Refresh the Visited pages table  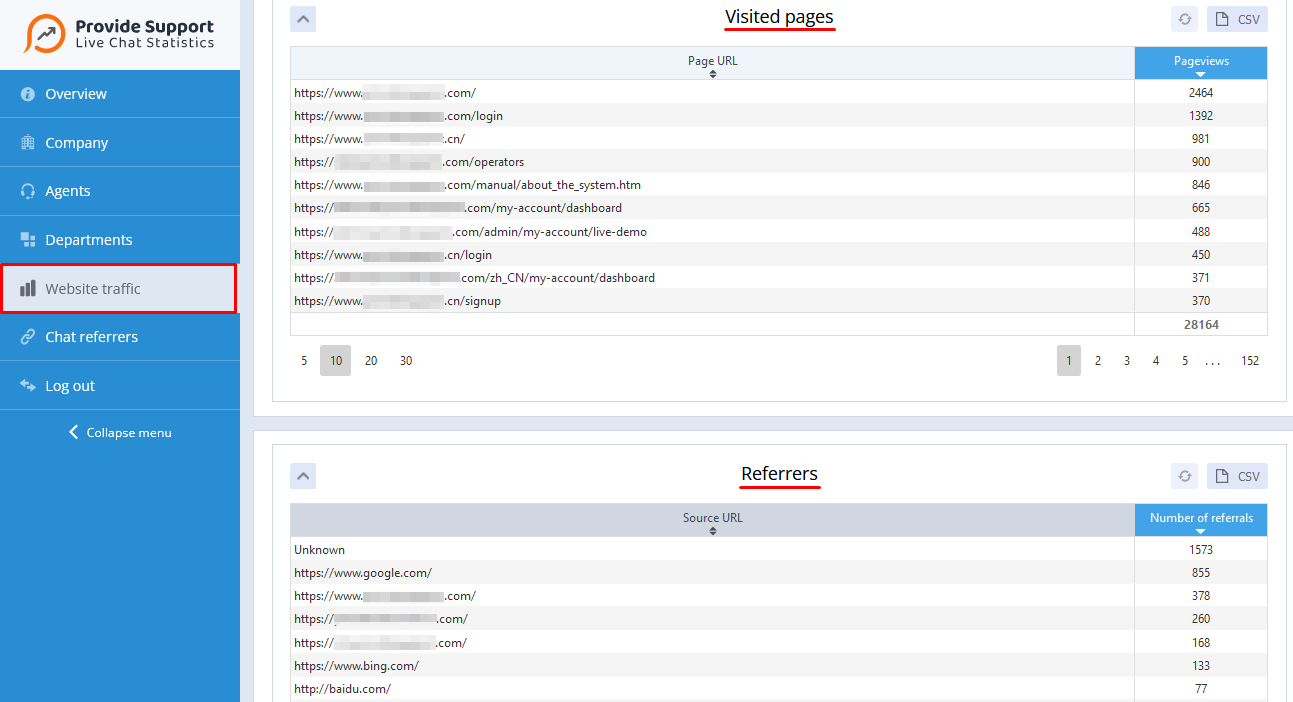[x=1184, y=18]
